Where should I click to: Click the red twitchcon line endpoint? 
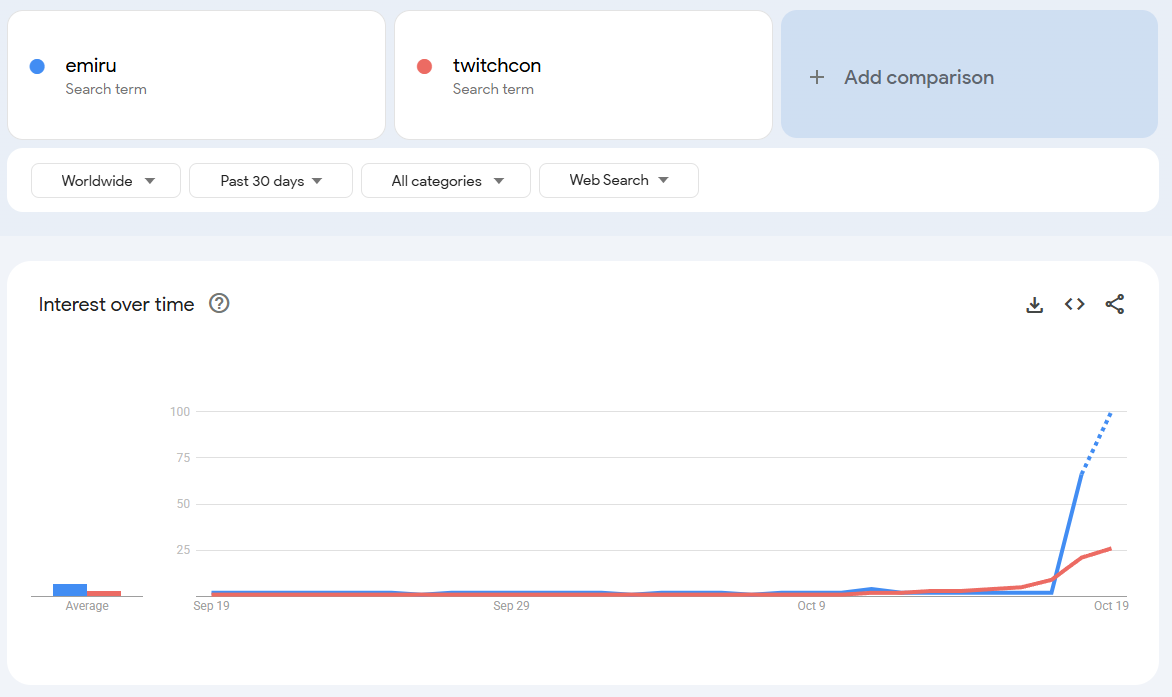(x=1110, y=548)
